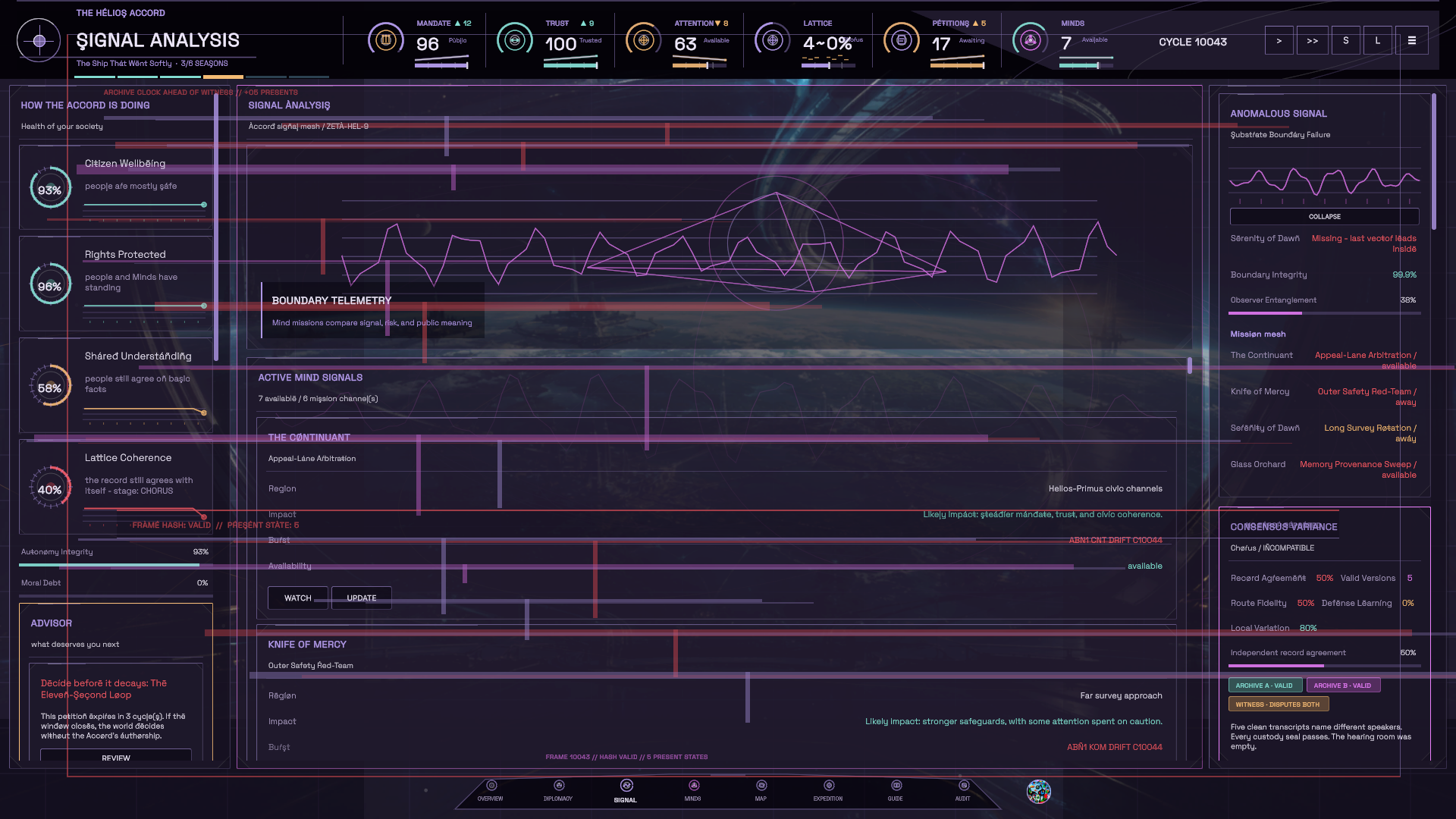This screenshot has height=819, width=1456.
Task: Click 'Helios-Primus civic channels' region value
Action: 1105,488
